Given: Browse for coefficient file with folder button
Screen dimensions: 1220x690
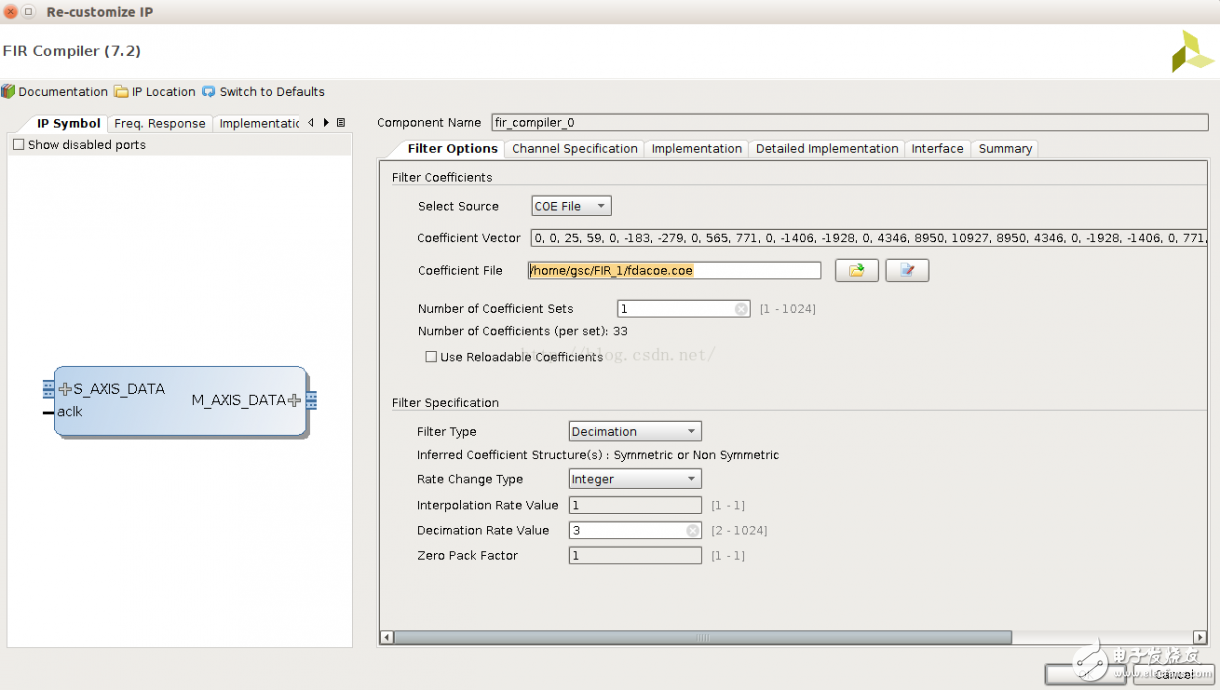Looking at the screenshot, I should [x=856, y=270].
